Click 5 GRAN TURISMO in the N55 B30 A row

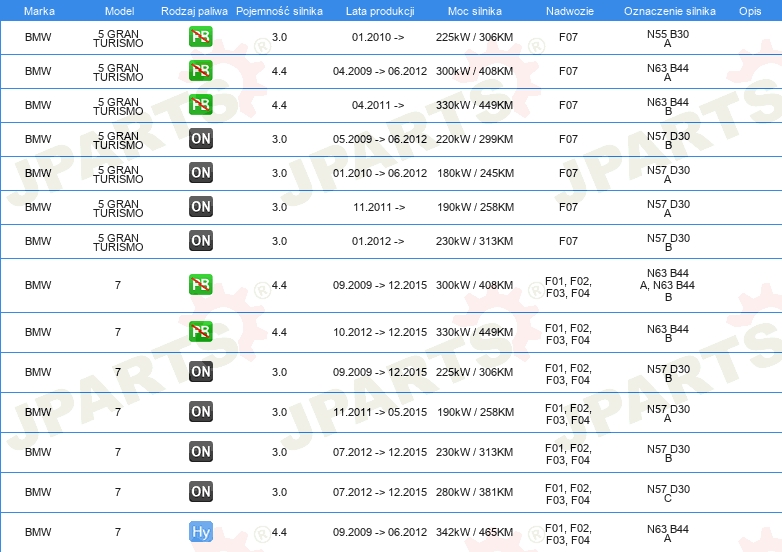click(x=118, y=38)
